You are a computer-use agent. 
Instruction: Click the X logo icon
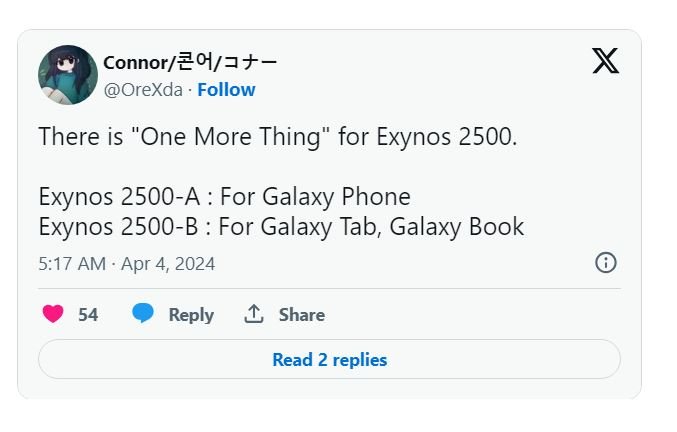[605, 61]
